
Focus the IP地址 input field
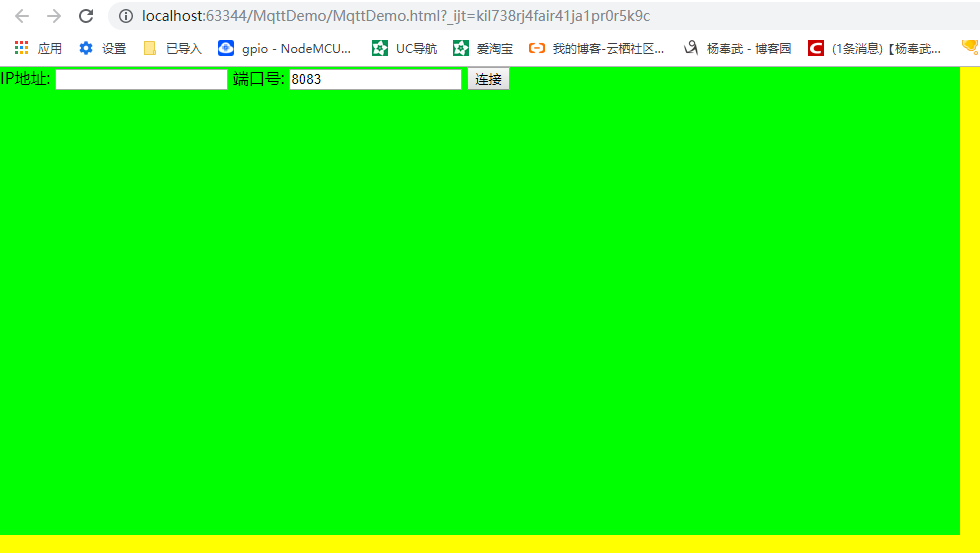[141, 79]
